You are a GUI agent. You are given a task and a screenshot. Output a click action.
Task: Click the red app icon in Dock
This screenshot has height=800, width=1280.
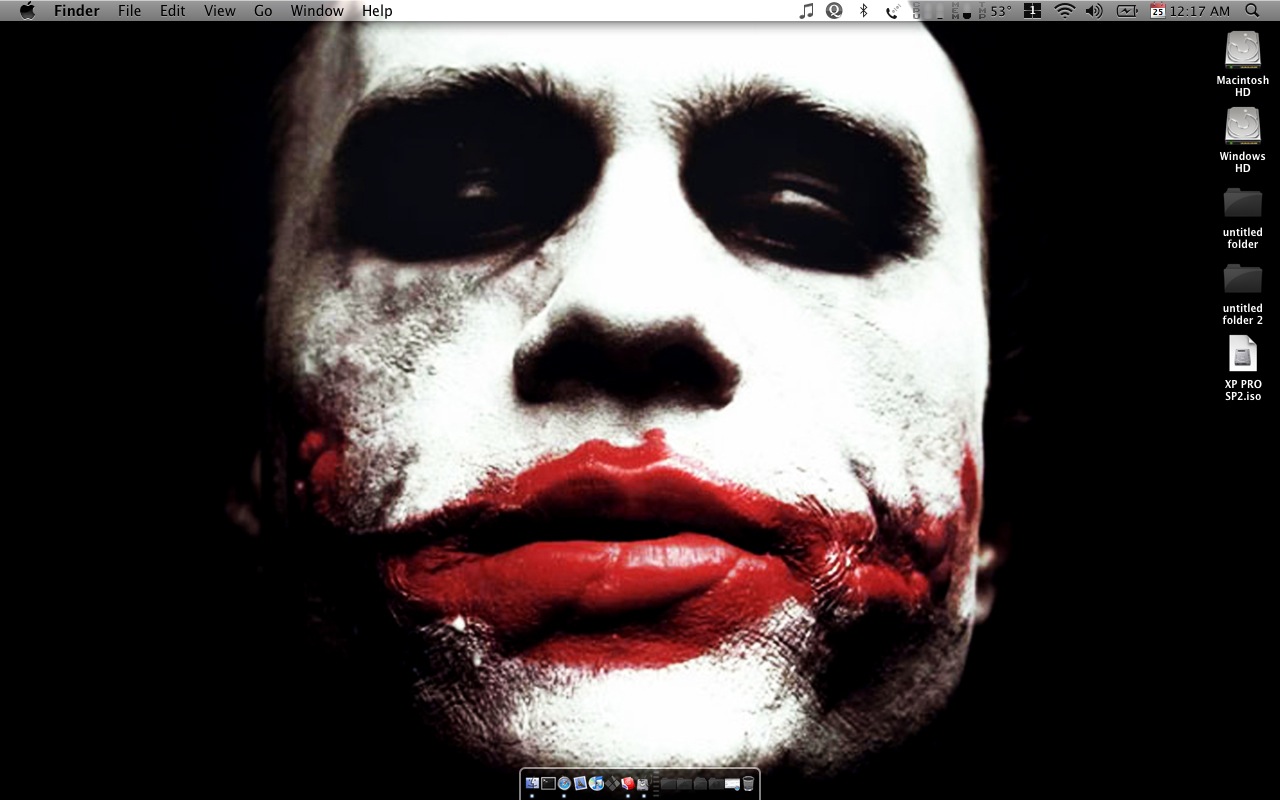click(628, 783)
